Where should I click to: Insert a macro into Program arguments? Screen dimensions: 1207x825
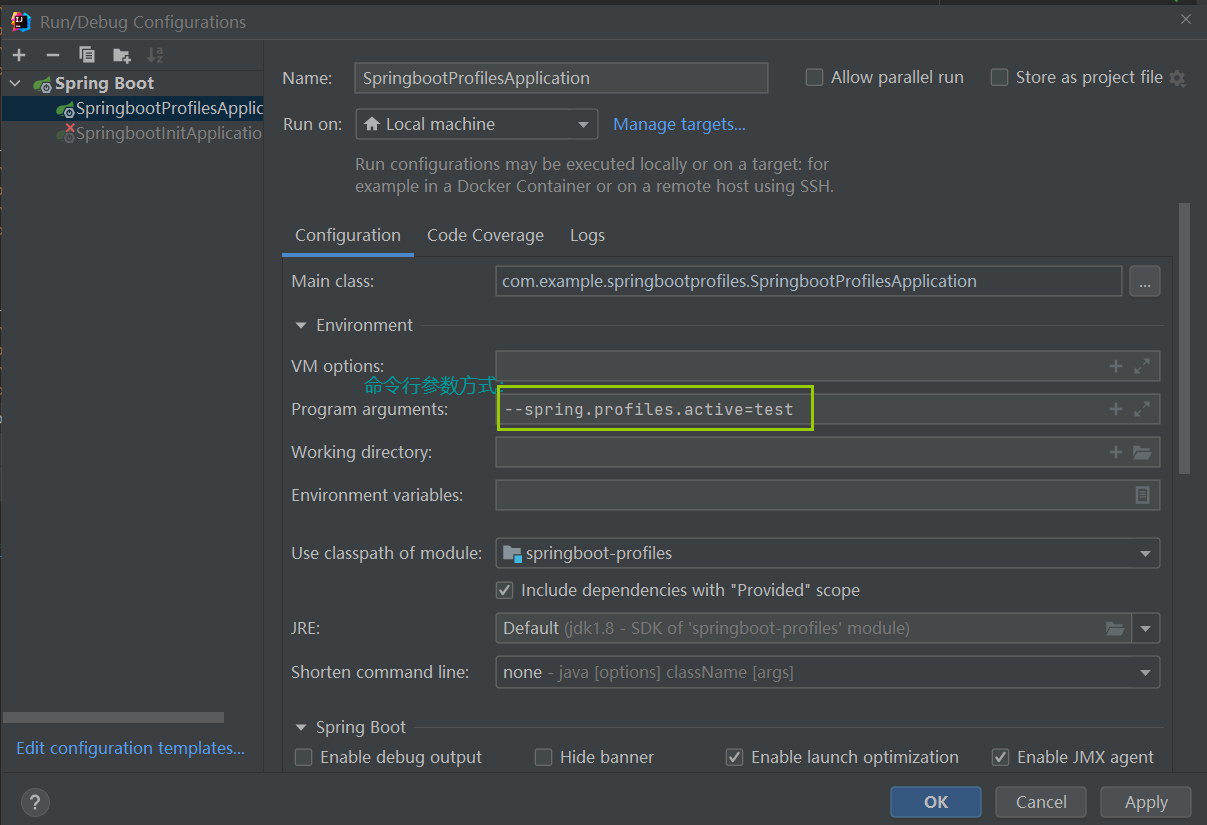tap(1116, 409)
